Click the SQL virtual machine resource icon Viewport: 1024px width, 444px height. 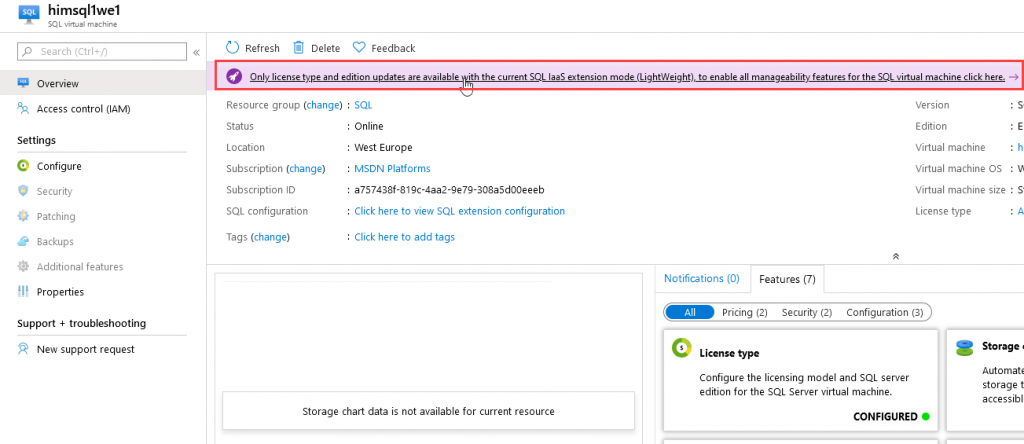pos(28,13)
